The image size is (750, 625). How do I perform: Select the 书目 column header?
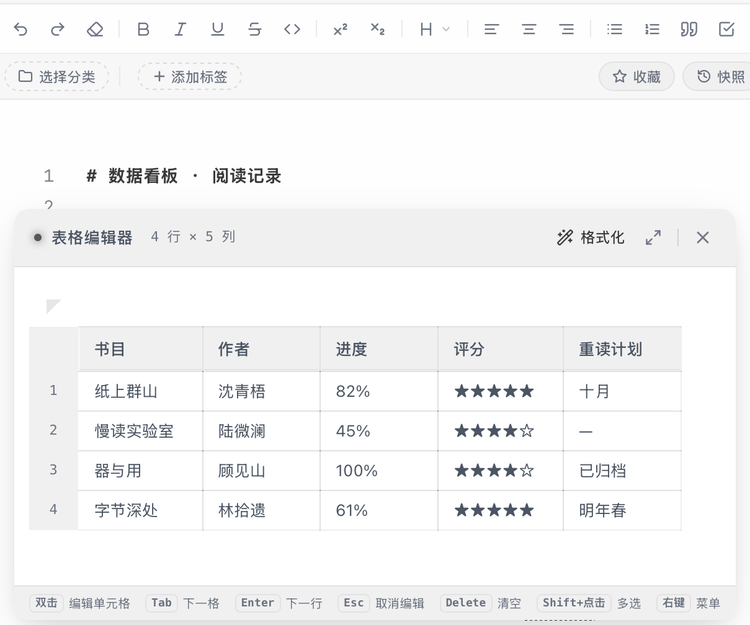click(x=140, y=349)
